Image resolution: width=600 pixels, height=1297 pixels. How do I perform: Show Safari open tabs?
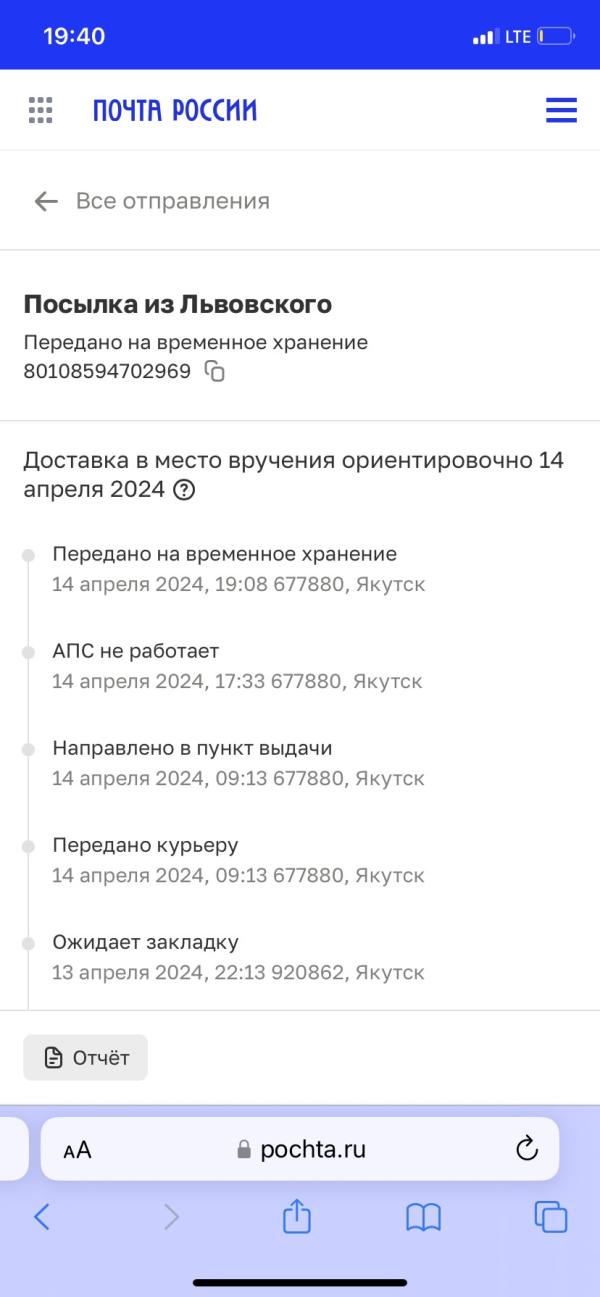click(x=551, y=1217)
